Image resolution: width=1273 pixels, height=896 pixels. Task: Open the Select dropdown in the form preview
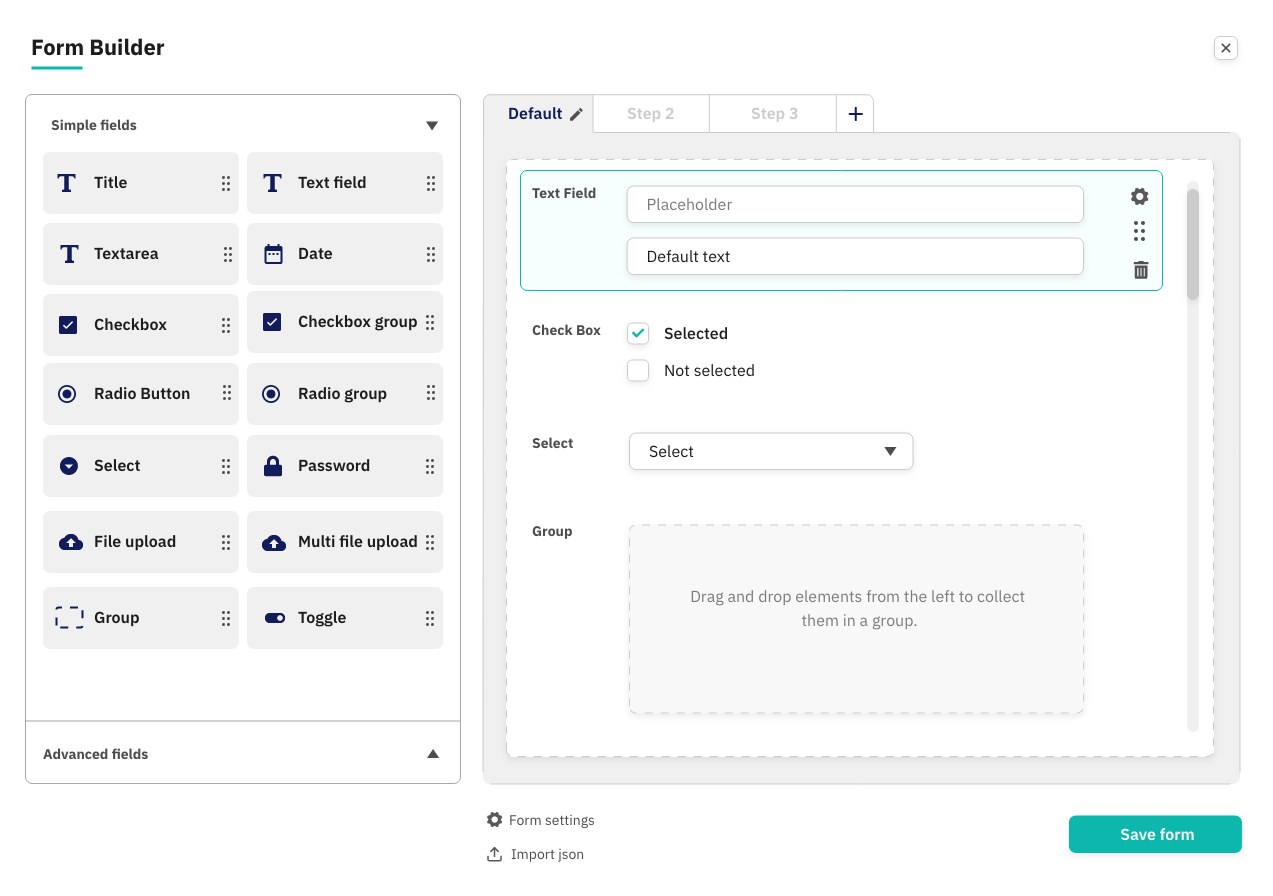coord(769,451)
